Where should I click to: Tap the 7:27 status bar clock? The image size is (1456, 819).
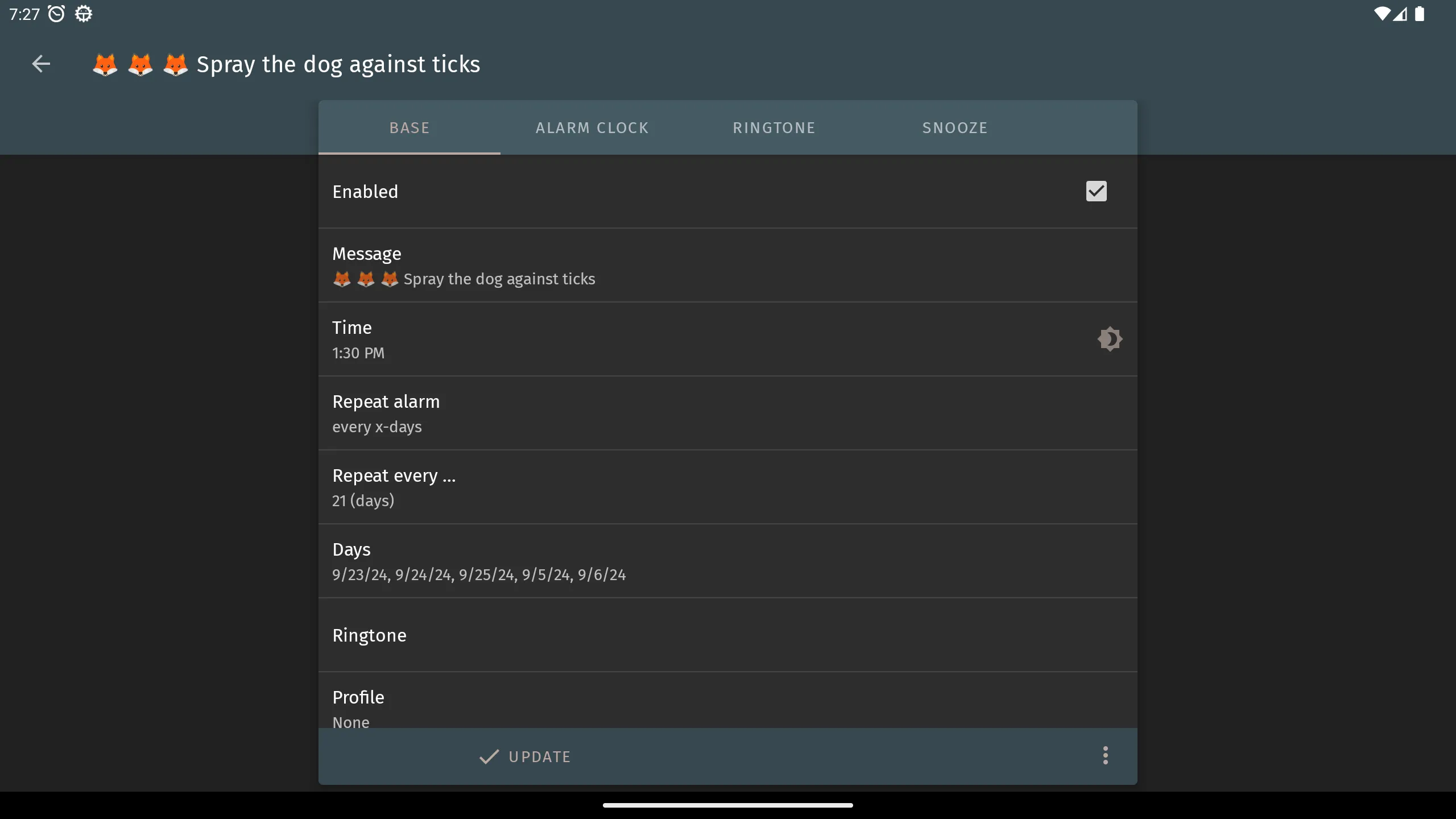[x=24, y=14]
